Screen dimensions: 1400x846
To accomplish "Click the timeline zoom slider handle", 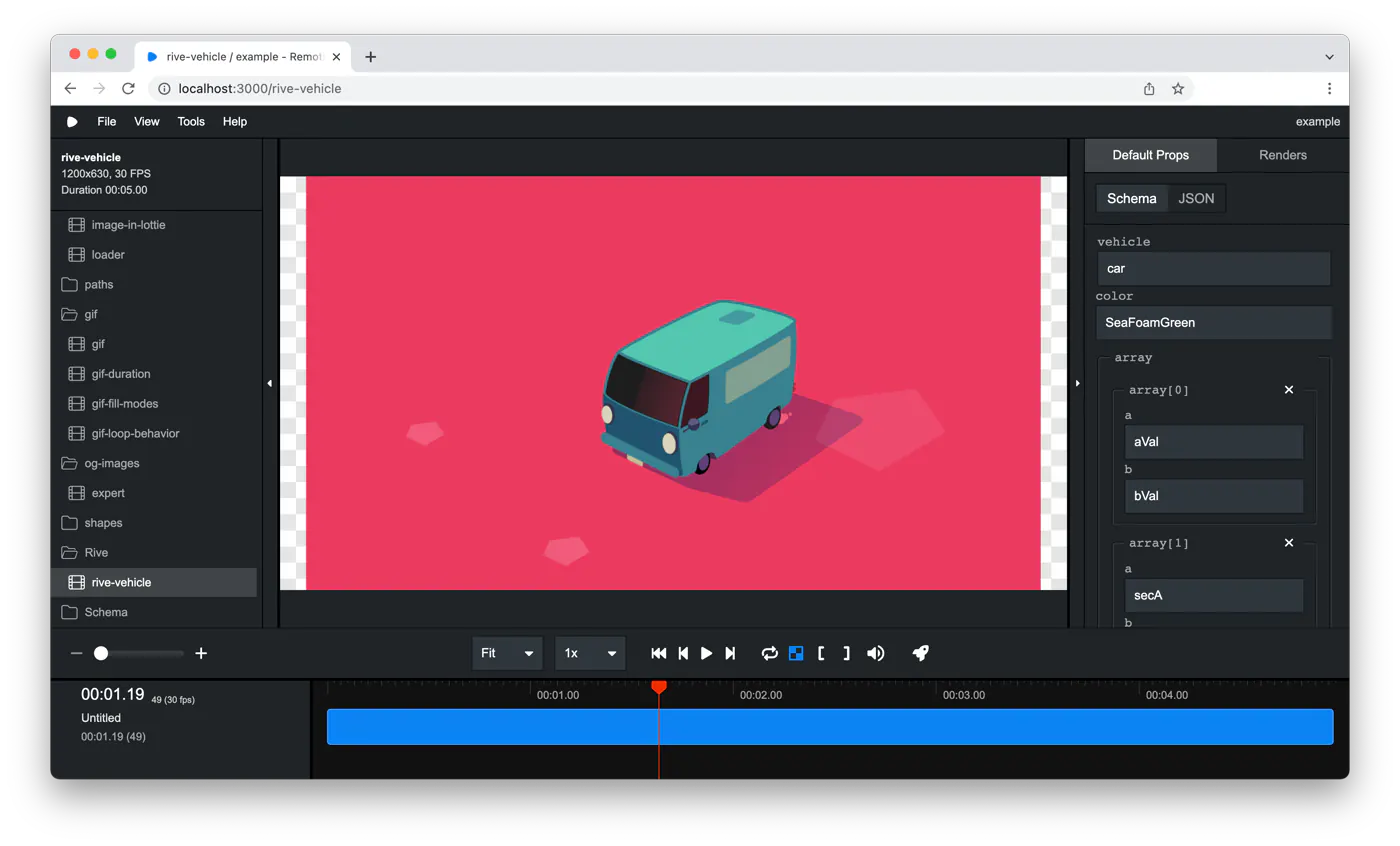I will point(101,653).
